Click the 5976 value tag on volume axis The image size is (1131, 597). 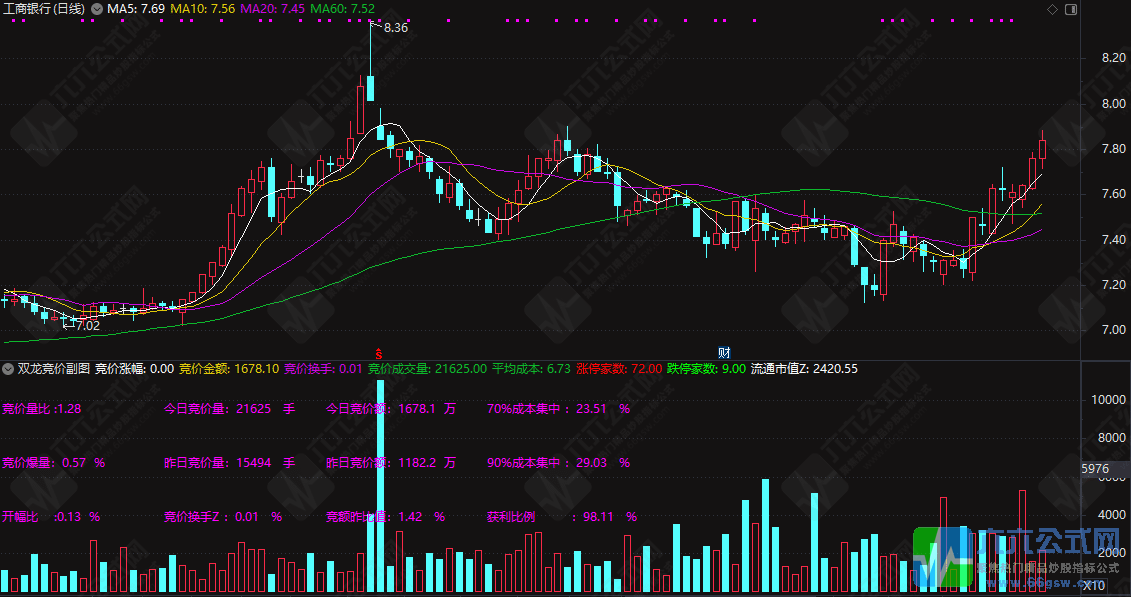tap(1095, 469)
